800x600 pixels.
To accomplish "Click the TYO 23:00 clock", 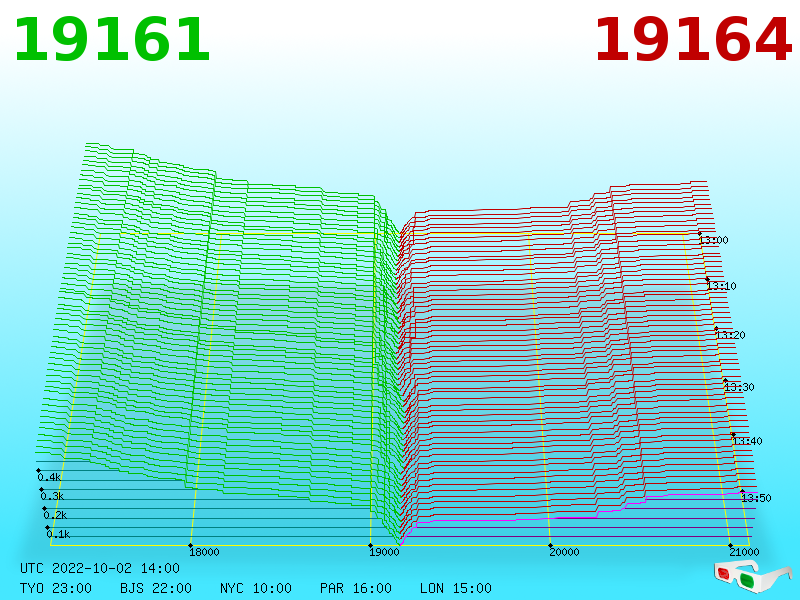I will point(56,588).
